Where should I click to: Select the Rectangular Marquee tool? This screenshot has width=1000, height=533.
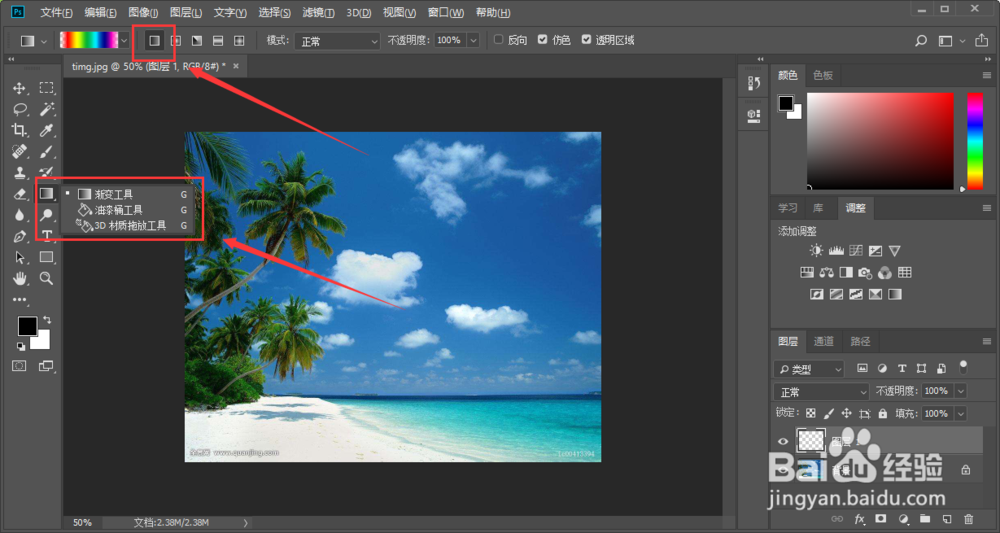[x=46, y=88]
